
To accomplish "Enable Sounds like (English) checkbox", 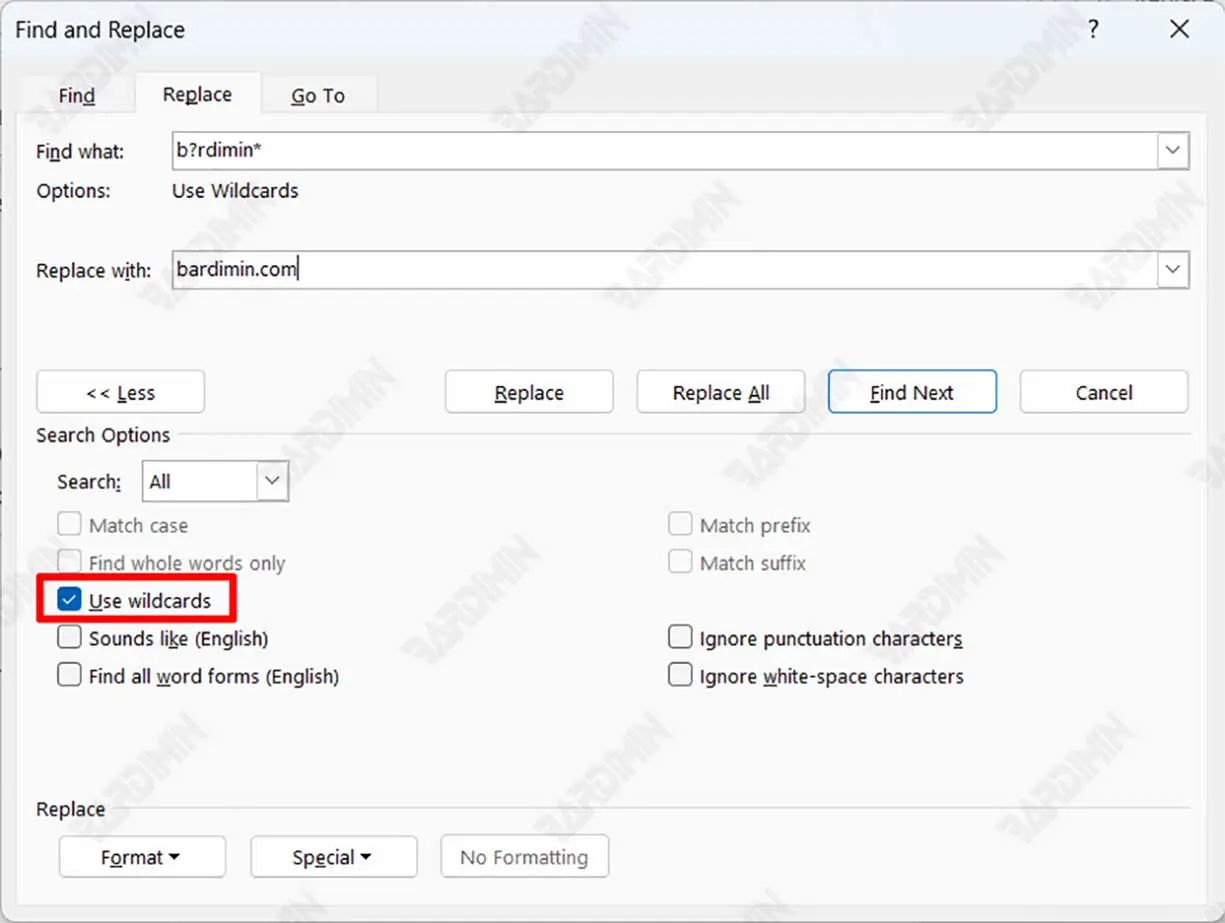I will pos(69,638).
